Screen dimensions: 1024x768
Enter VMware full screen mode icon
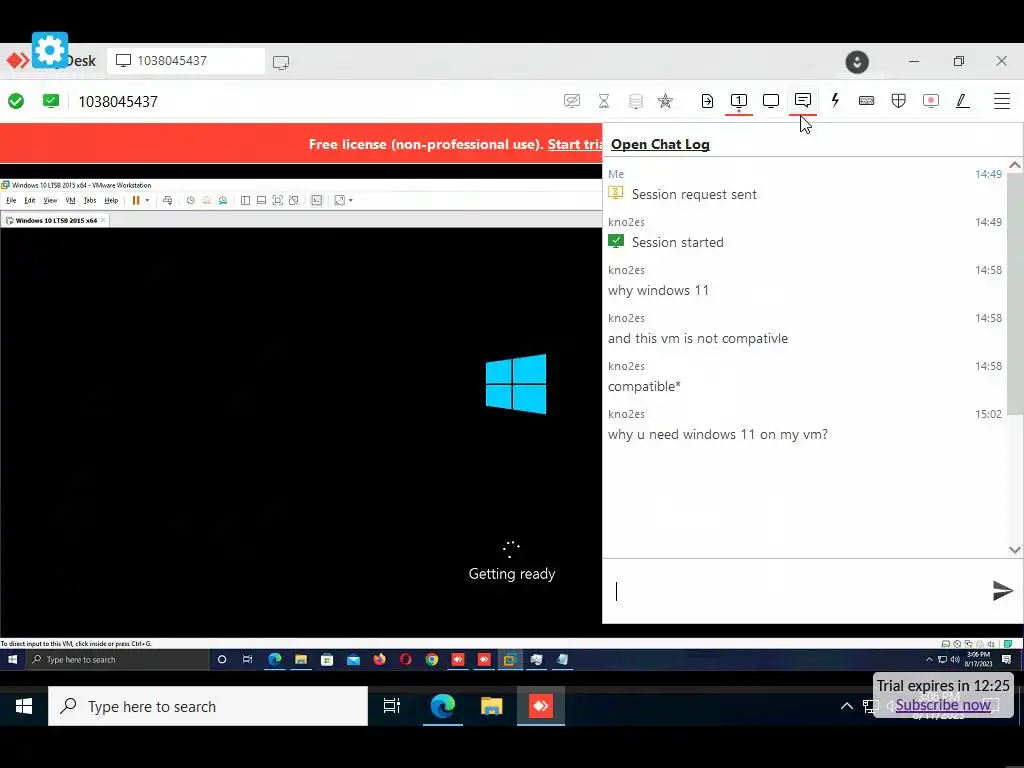278,200
